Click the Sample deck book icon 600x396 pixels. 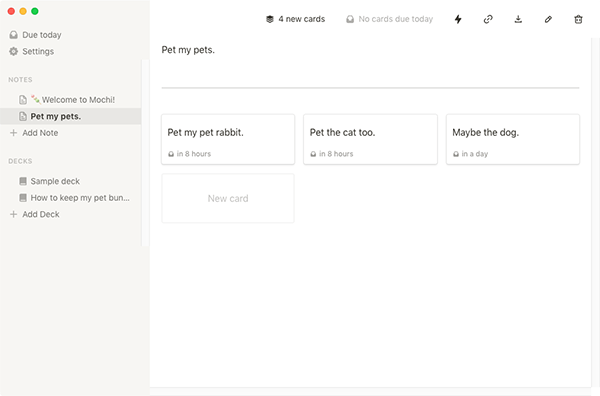click(x=23, y=181)
